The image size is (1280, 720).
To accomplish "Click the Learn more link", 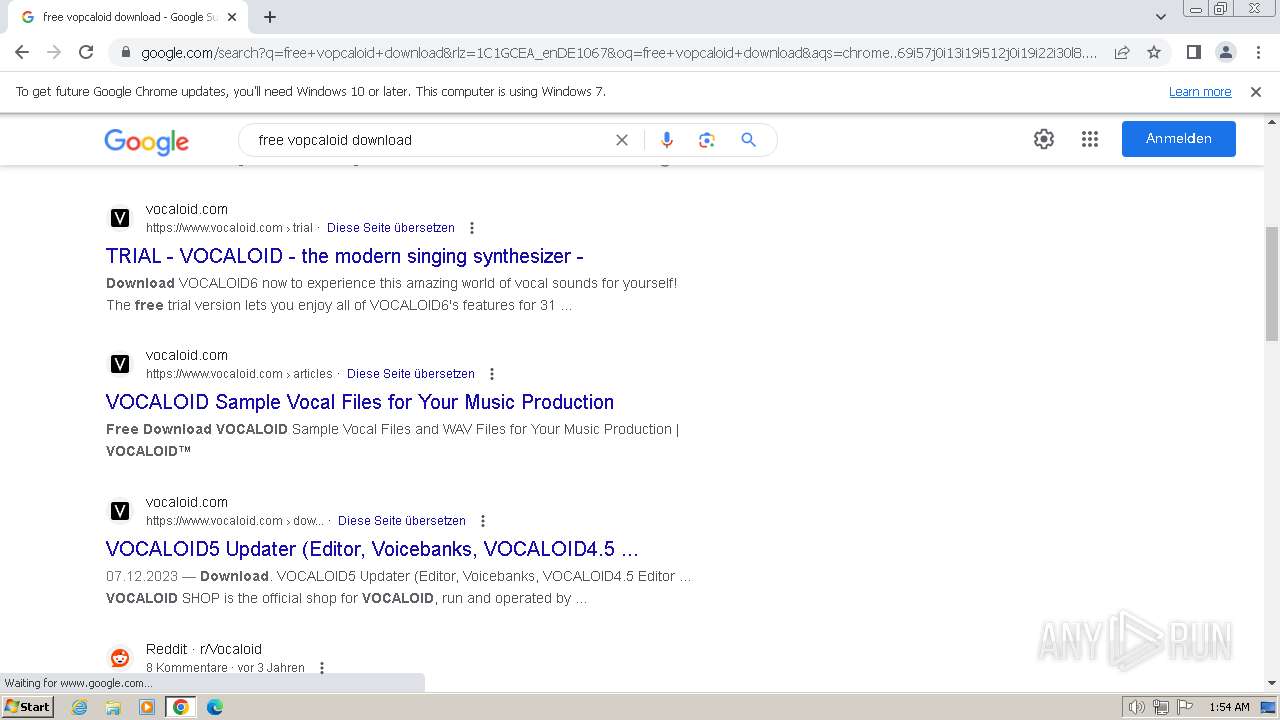I will tap(1200, 92).
